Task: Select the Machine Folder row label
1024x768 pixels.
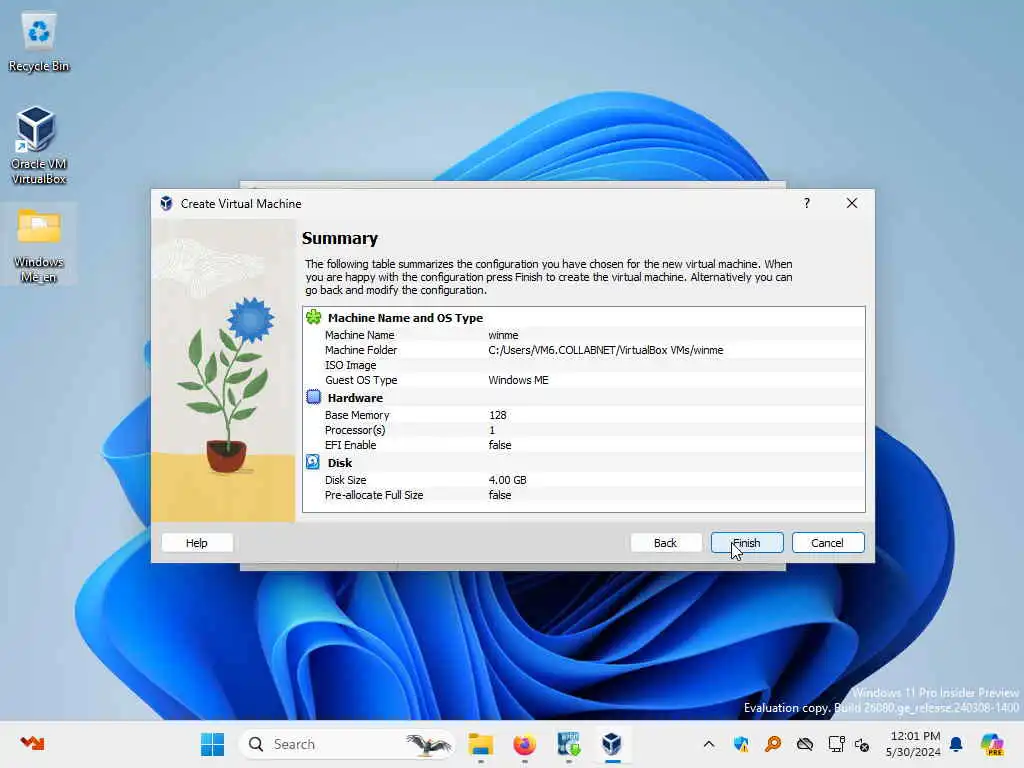Action: 360,350
